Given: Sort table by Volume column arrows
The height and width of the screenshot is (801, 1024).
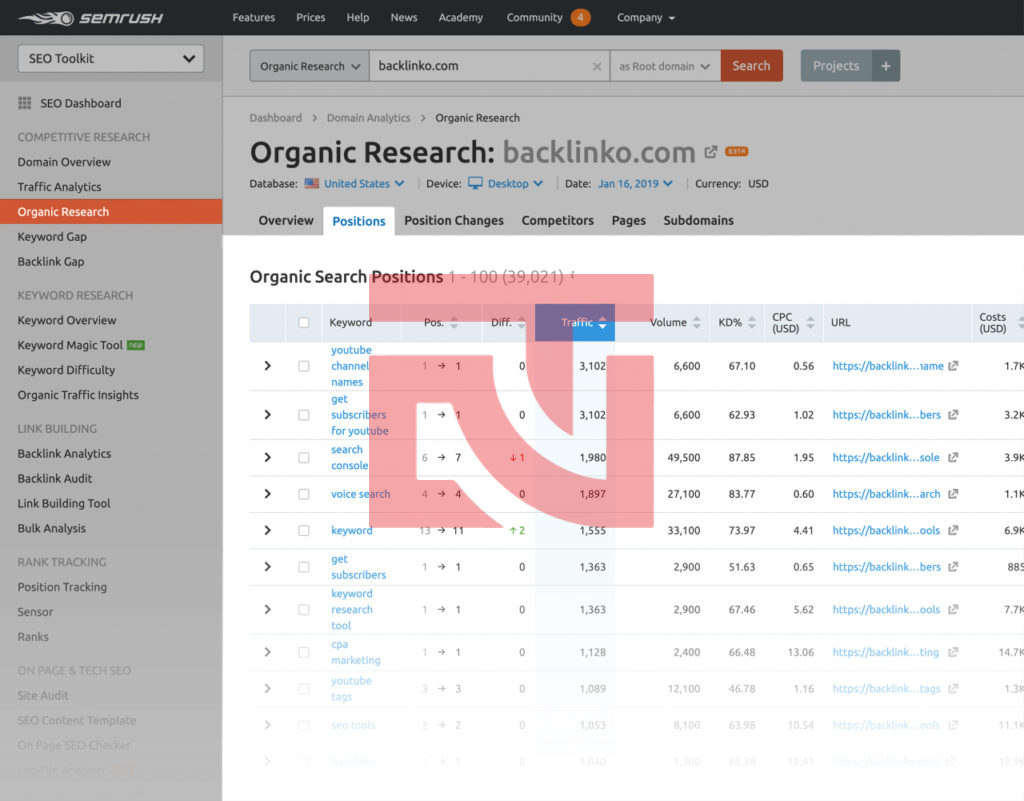Looking at the screenshot, I should pos(696,322).
